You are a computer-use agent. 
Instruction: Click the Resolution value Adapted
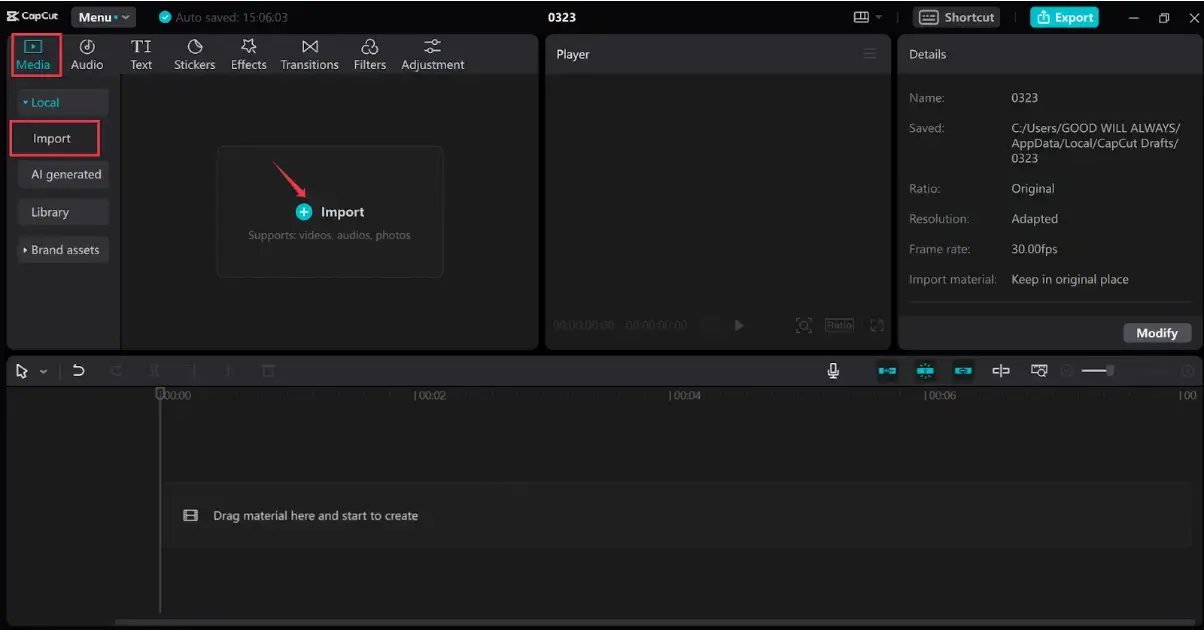[x=1034, y=219]
